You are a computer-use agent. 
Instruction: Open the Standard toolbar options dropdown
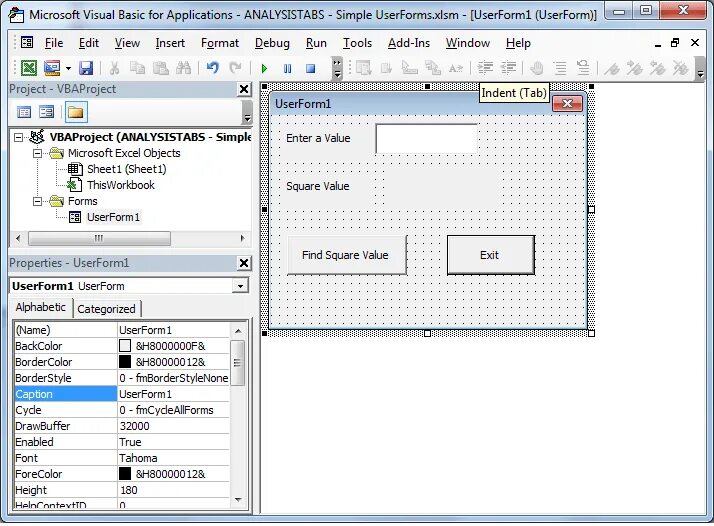[337, 69]
